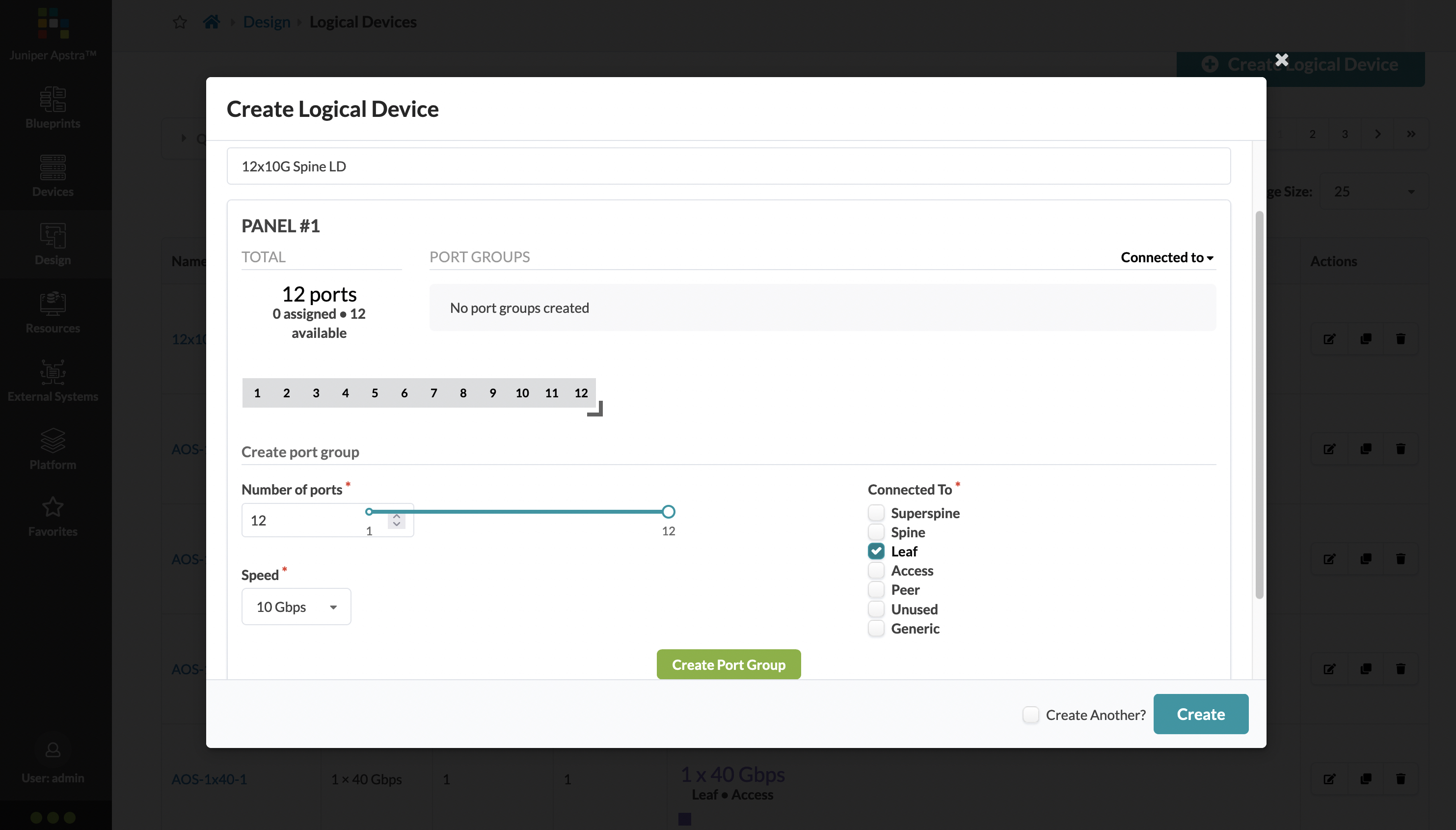Select port 12 in the panel

pyautogui.click(x=581, y=393)
